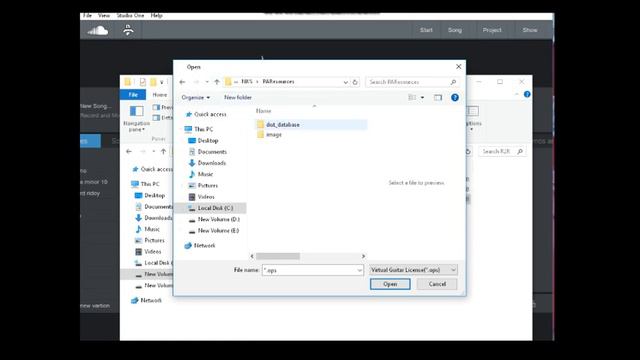Image resolution: width=640 pixels, height=360 pixels.
Task: Open the Studio One menu
Action: [130, 16]
